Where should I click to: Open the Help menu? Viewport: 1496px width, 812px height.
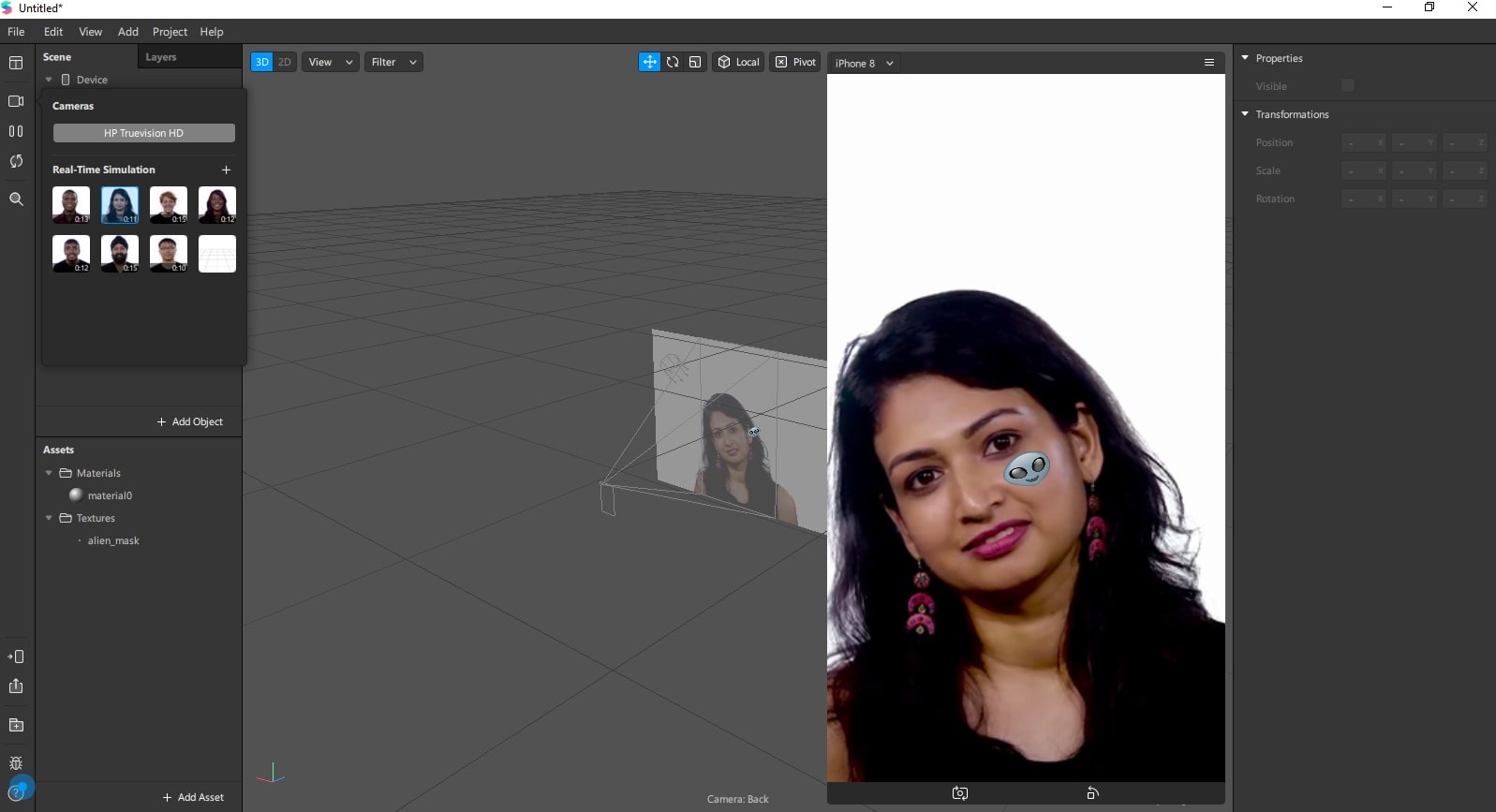pos(212,32)
